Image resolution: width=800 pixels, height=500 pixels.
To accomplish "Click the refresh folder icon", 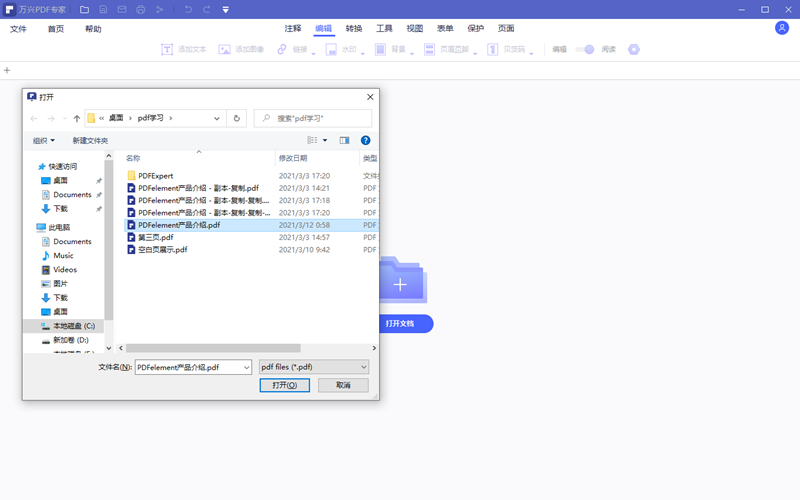I will (237, 118).
